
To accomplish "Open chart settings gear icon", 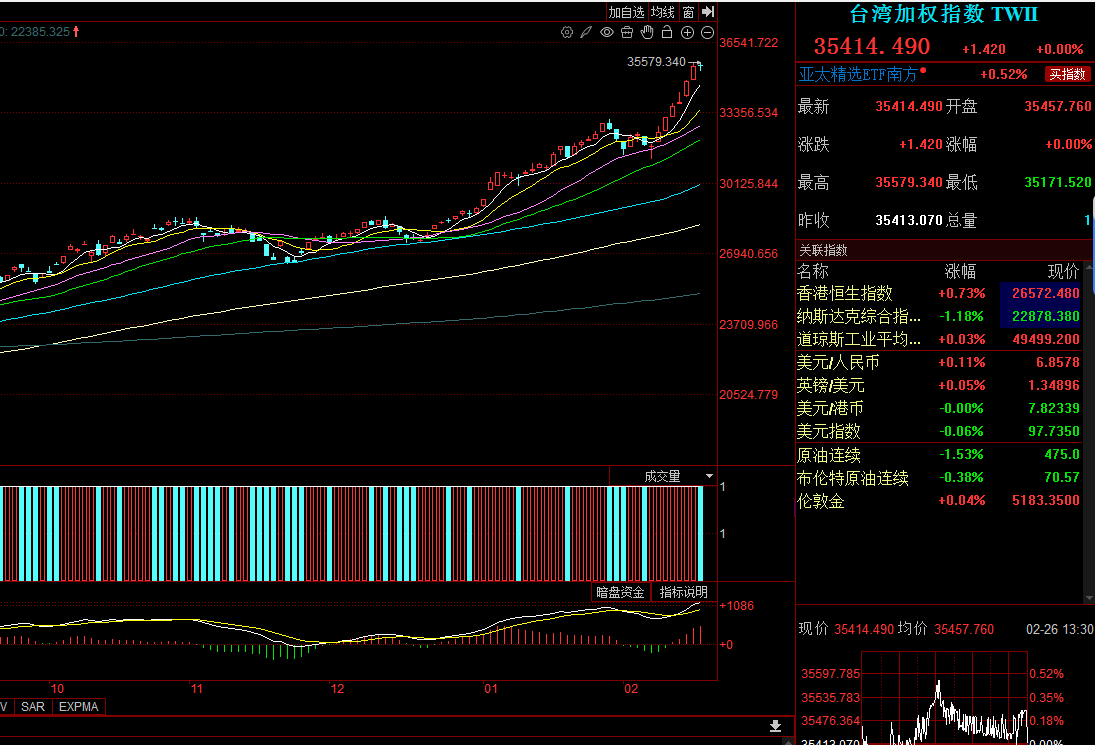I will pyautogui.click(x=567, y=32).
